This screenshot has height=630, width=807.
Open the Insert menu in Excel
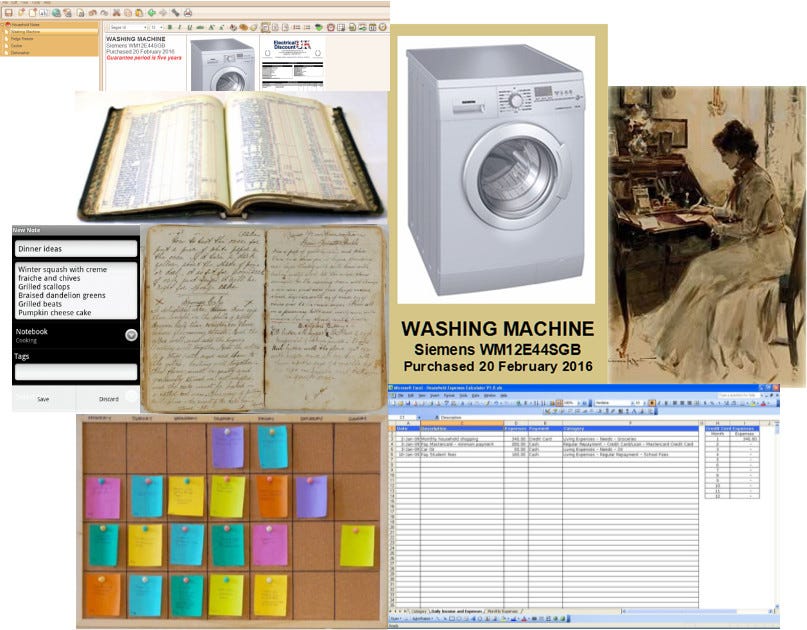(435, 395)
